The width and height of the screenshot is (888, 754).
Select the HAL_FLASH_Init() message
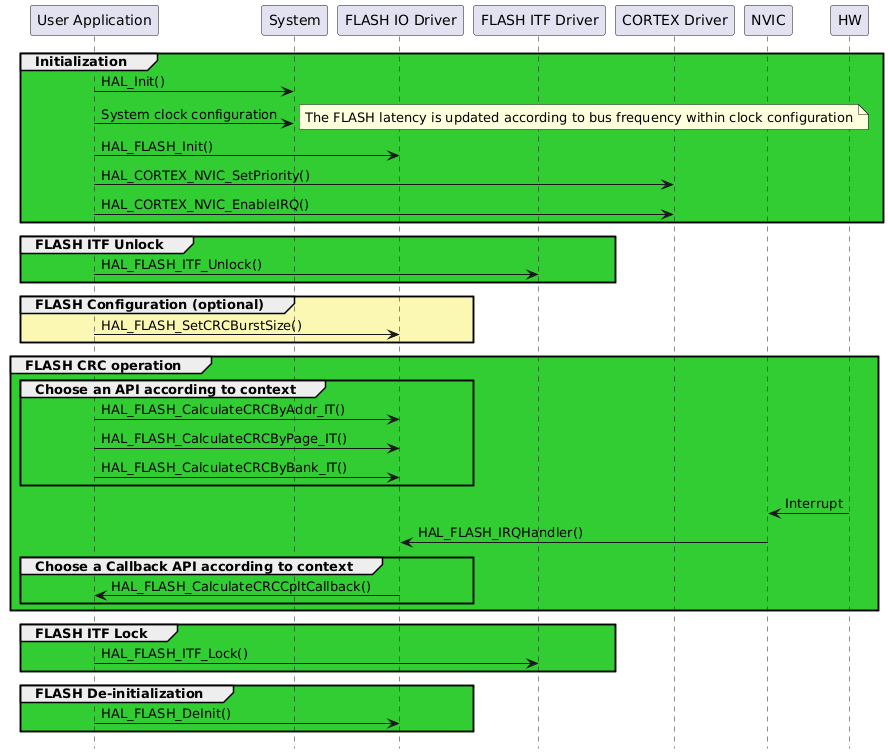(x=157, y=147)
